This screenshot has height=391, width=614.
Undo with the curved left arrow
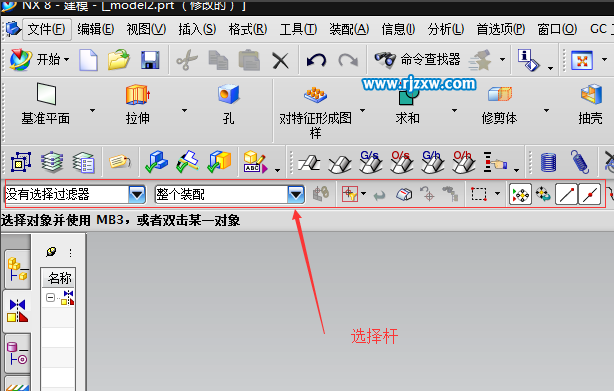click(x=316, y=60)
